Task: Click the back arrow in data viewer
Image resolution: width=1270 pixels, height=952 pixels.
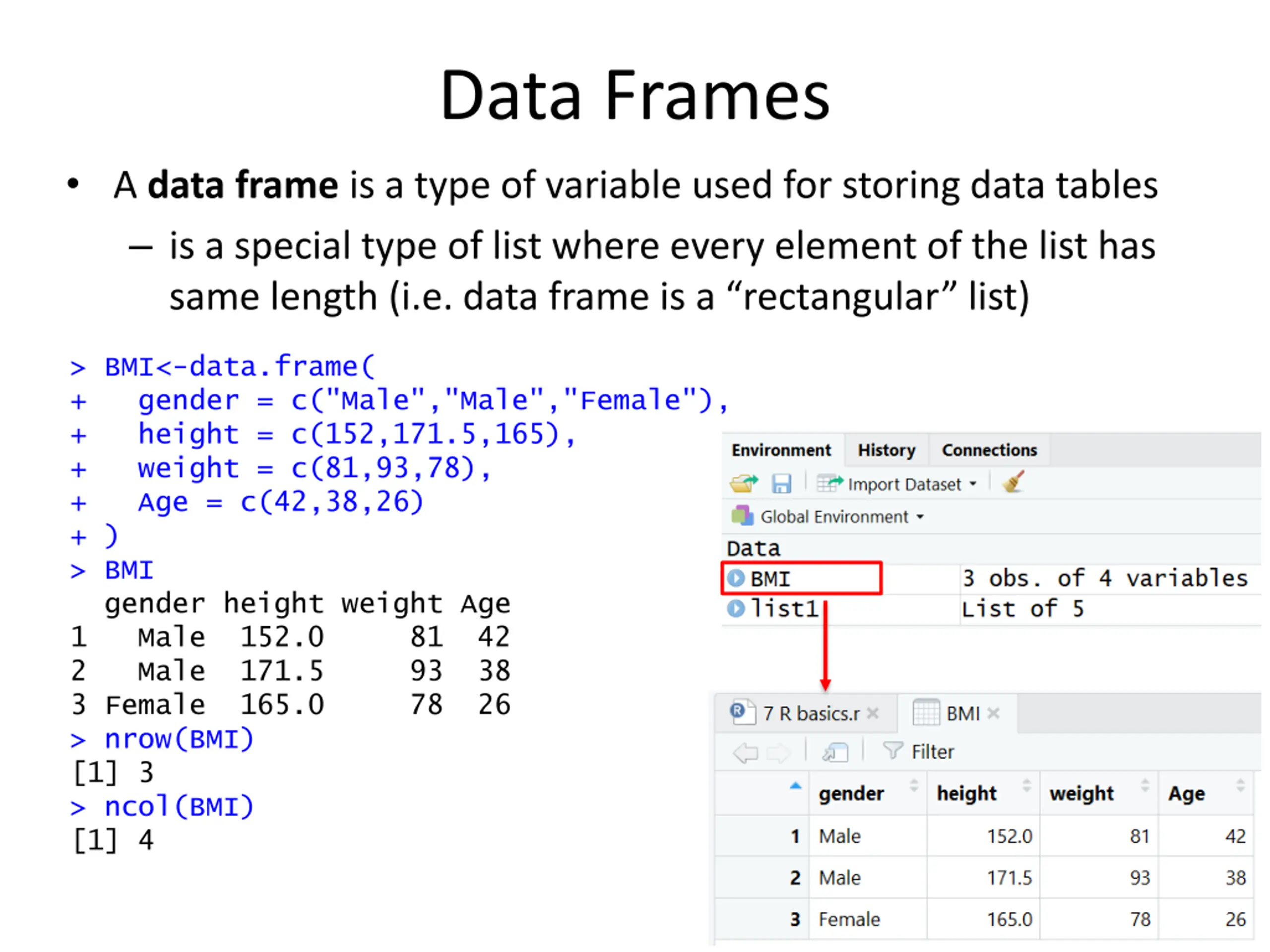Action: pos(746,752)
